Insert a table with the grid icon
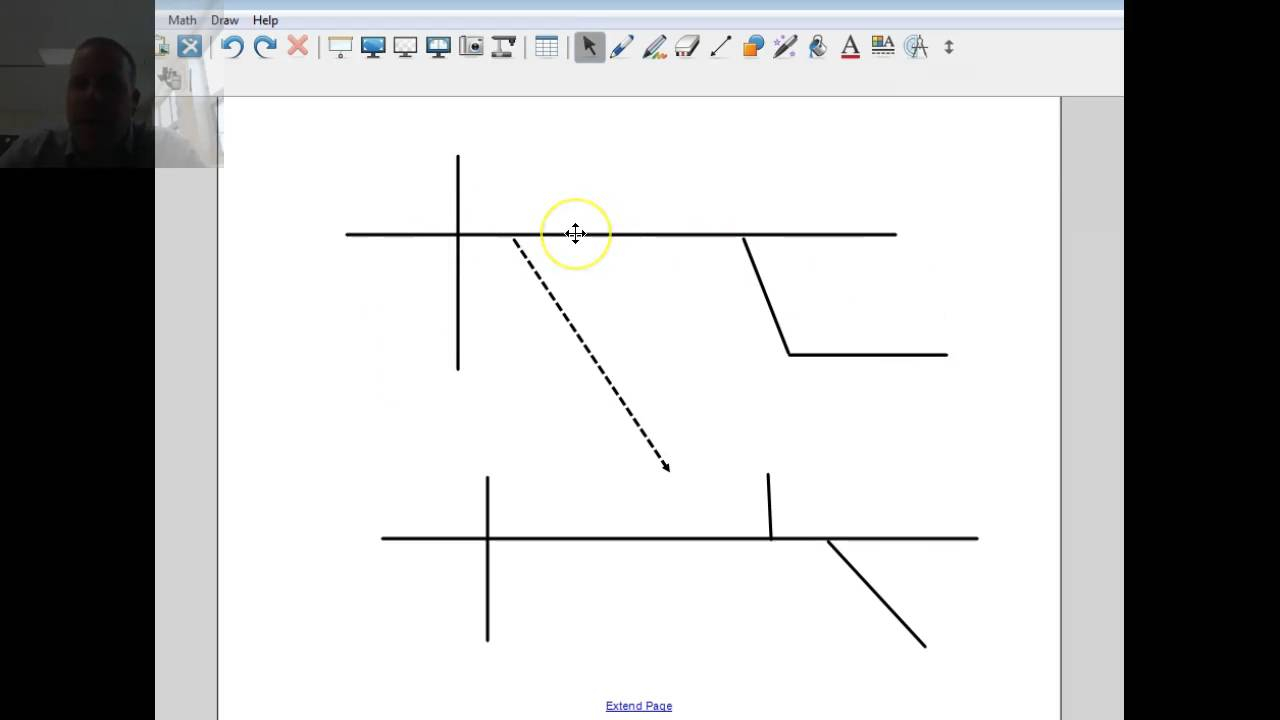The height and width of the screenshot is (720, 1280). pos(547,46)
